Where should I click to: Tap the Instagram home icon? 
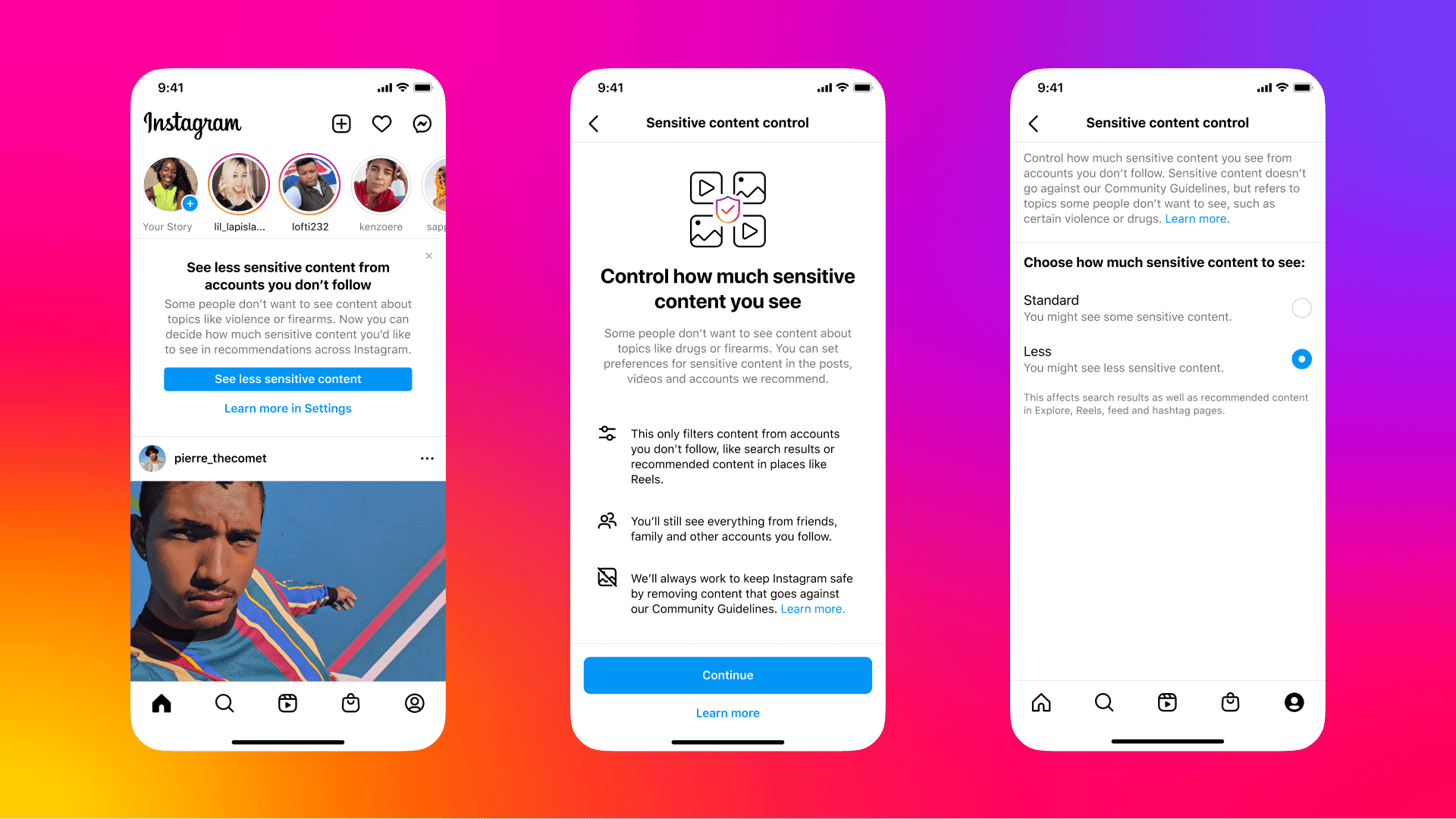click(162, 702)
